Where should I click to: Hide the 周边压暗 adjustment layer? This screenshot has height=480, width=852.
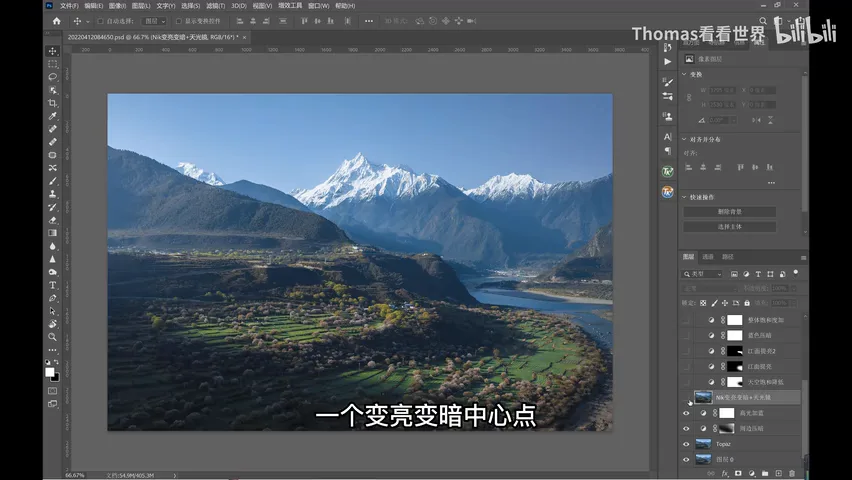pos(686,428)
